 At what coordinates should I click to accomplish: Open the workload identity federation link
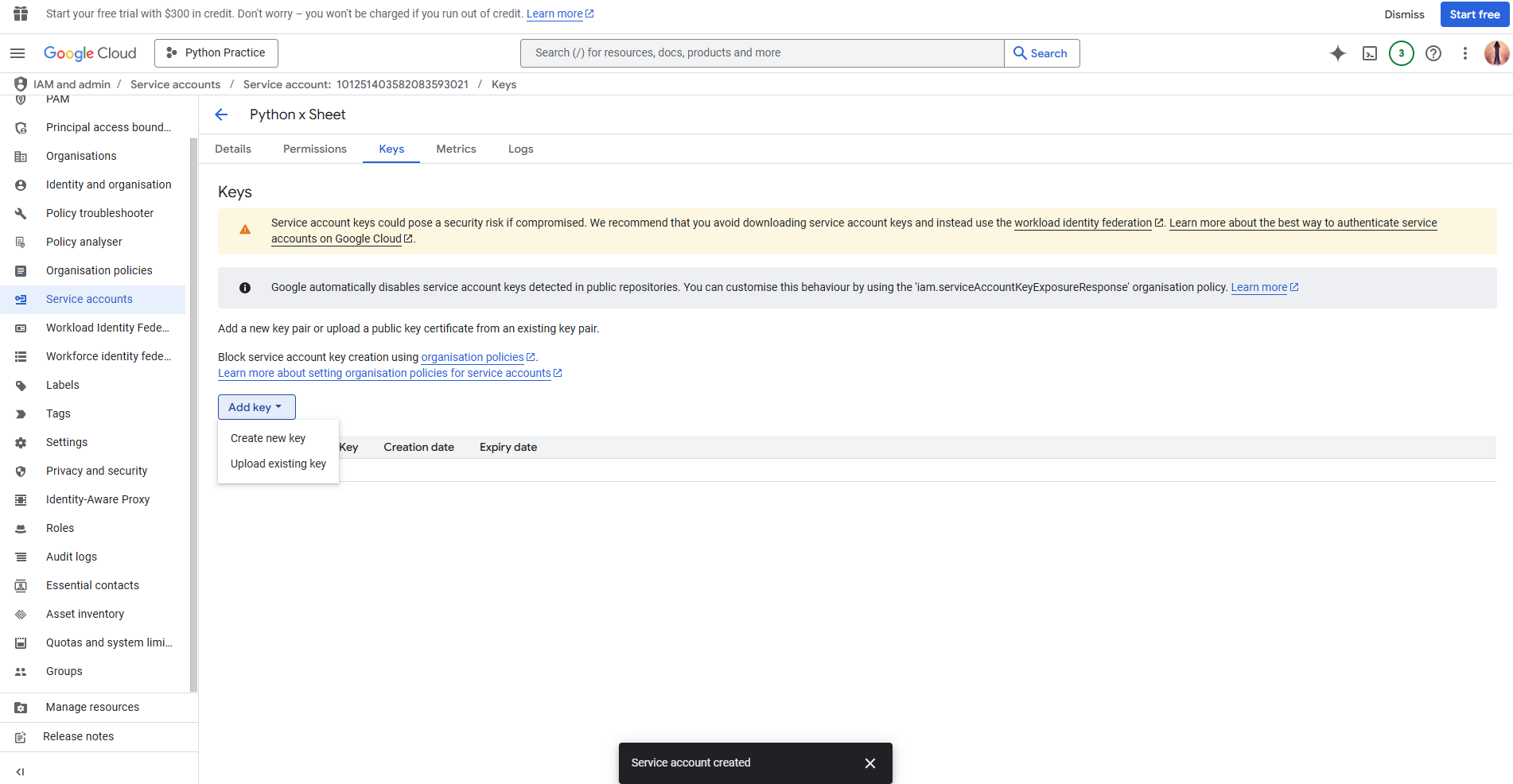tap(1088, 223)
